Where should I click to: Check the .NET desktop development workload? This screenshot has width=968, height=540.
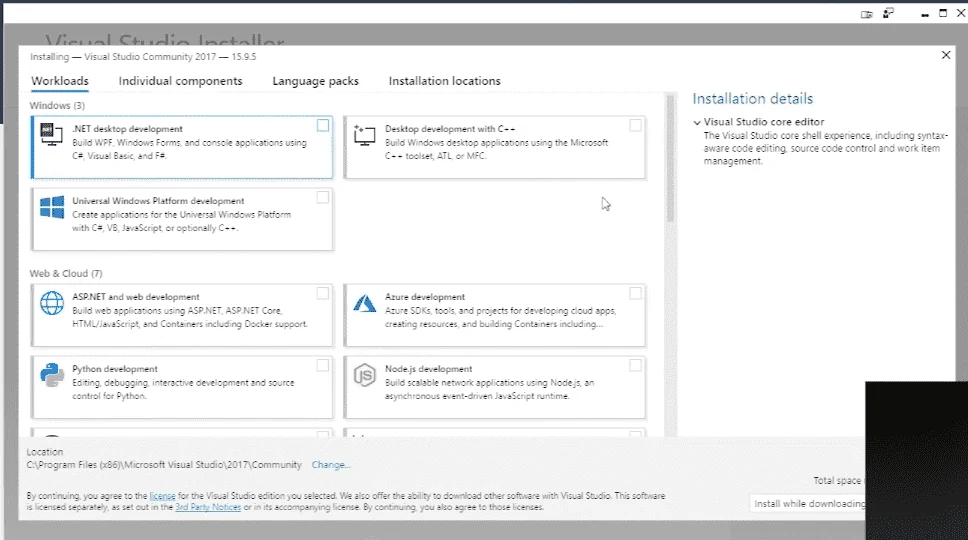click(x=323, y=125)
